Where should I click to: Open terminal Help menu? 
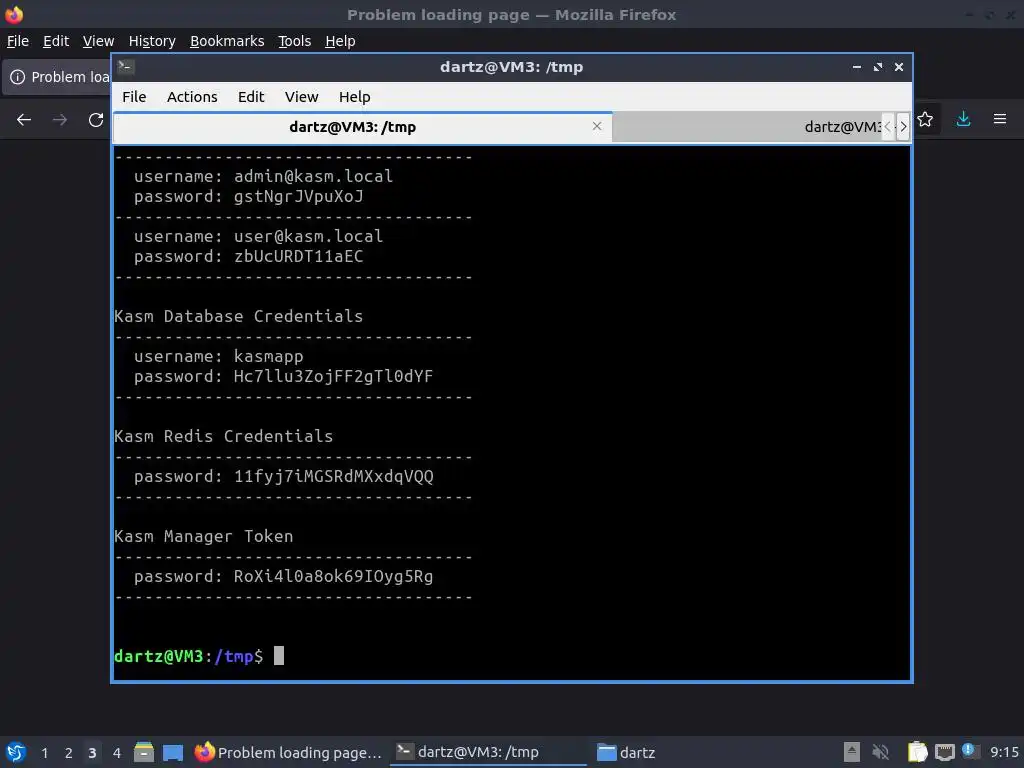click(355, 97)
